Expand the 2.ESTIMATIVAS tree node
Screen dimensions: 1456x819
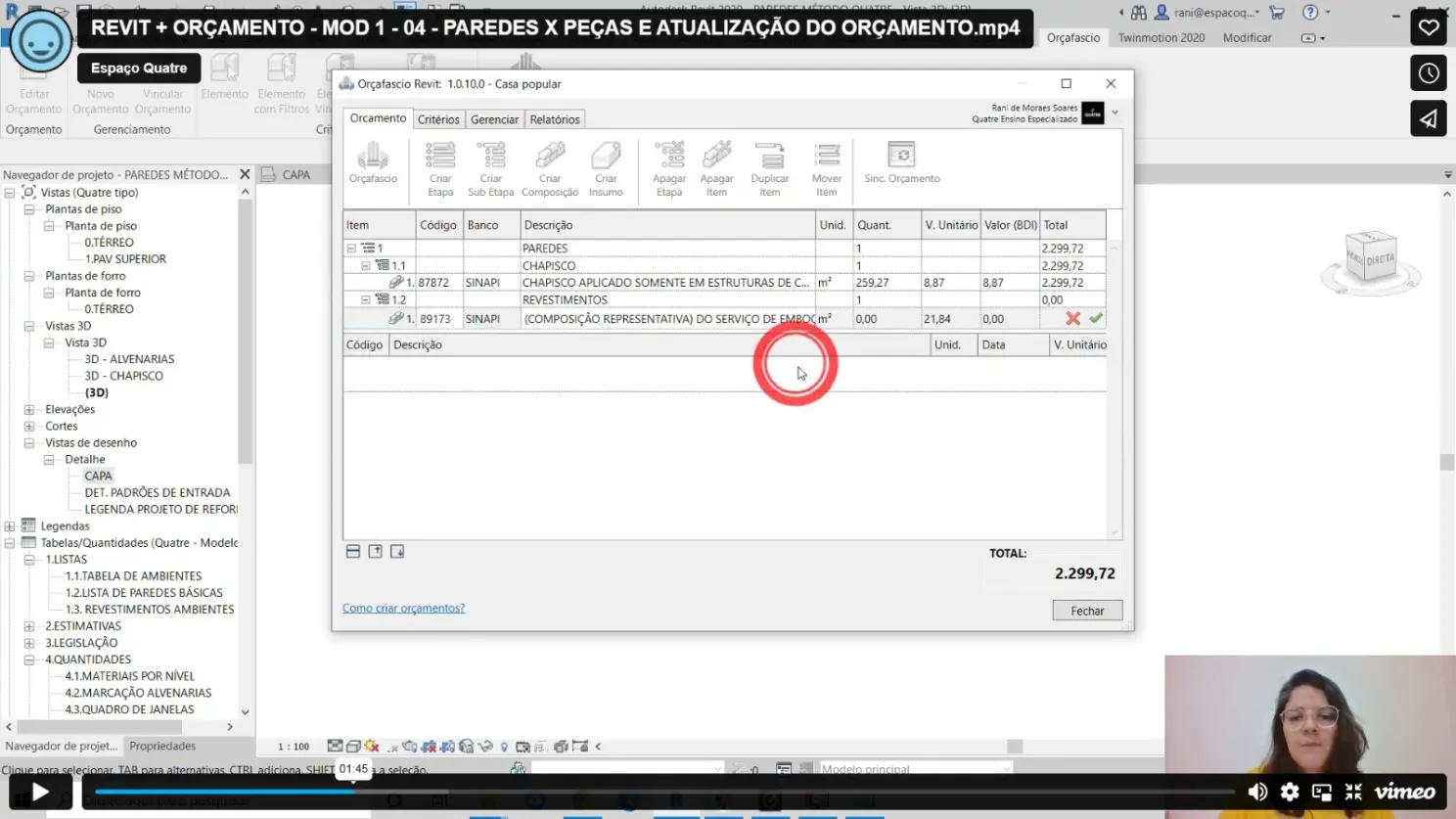coord(29,626)
